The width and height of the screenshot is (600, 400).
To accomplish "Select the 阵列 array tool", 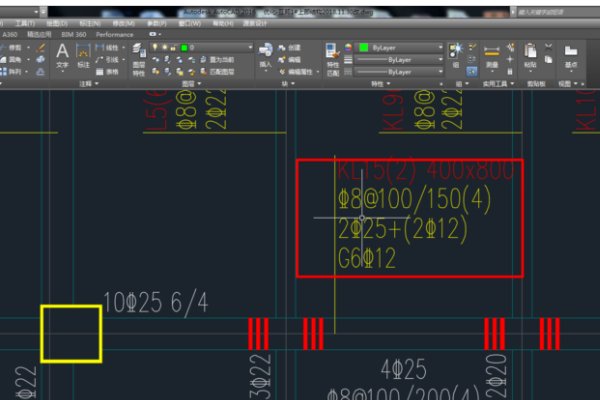I will click(11, 72).
